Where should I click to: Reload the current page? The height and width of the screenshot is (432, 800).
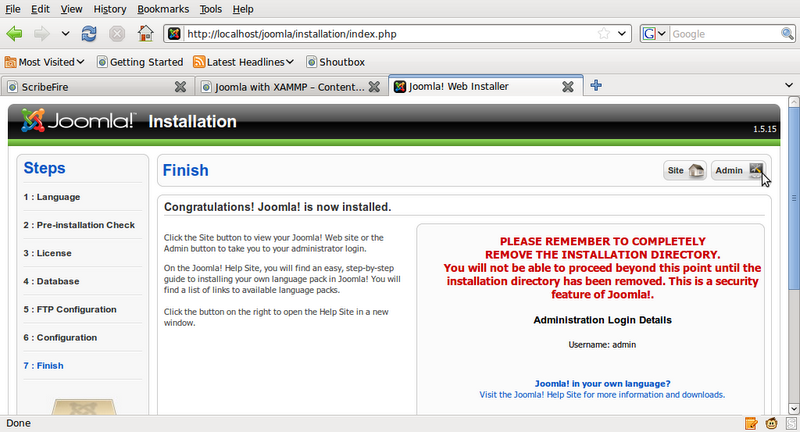tap(89, 34)
